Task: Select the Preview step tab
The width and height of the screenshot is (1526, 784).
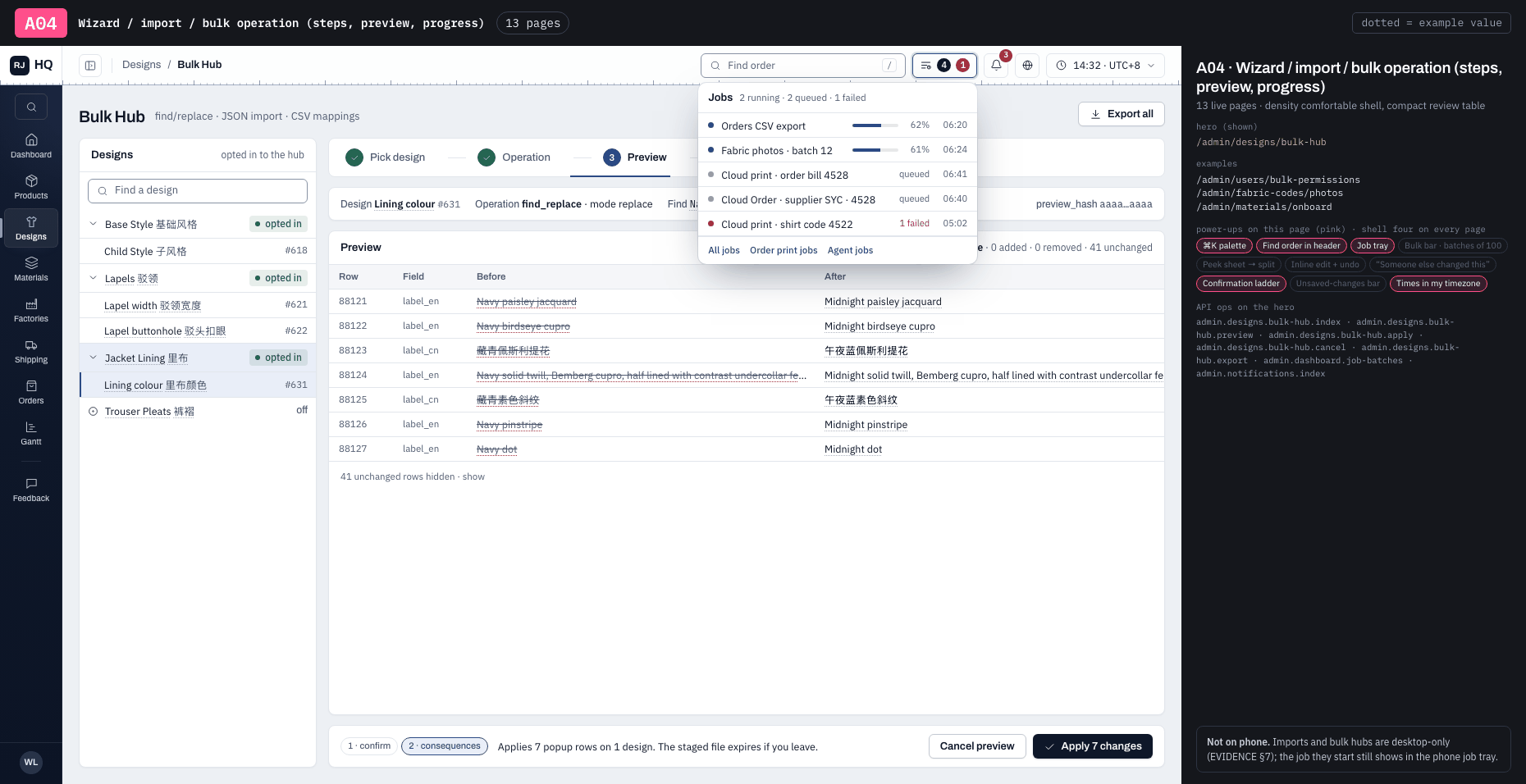Action: [x=635, y=157]
